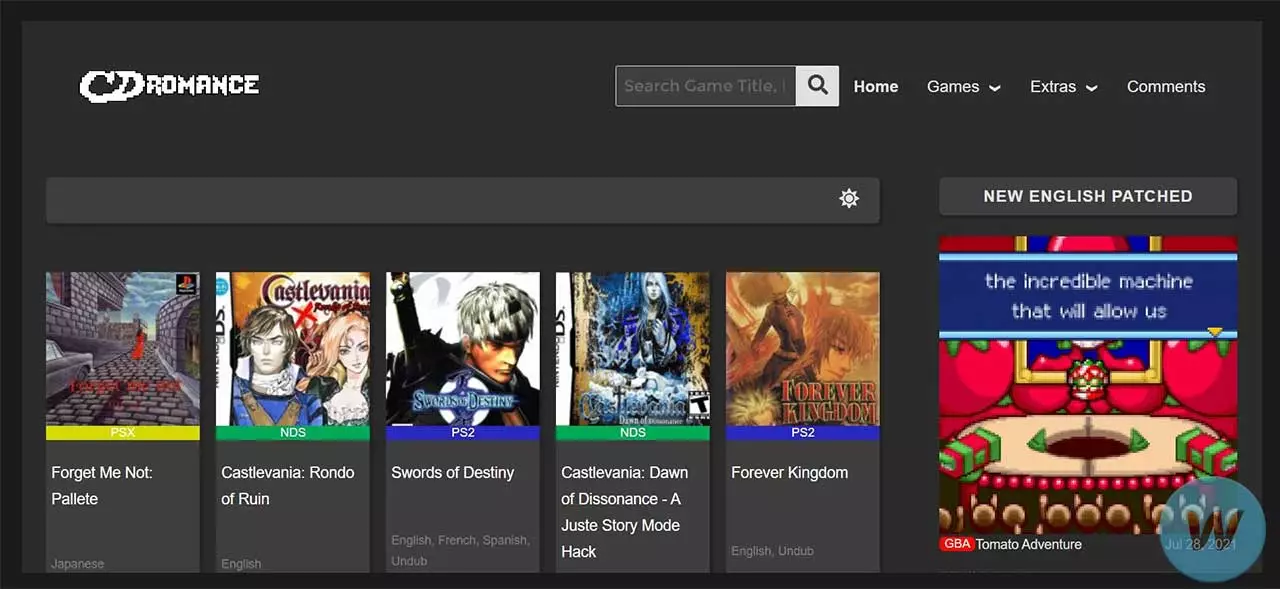Screen dimensions: 1280x589
Task: Open the Forget Me Not: Pallete cover image
Action: pyautogui.click(x=123, y=349)
